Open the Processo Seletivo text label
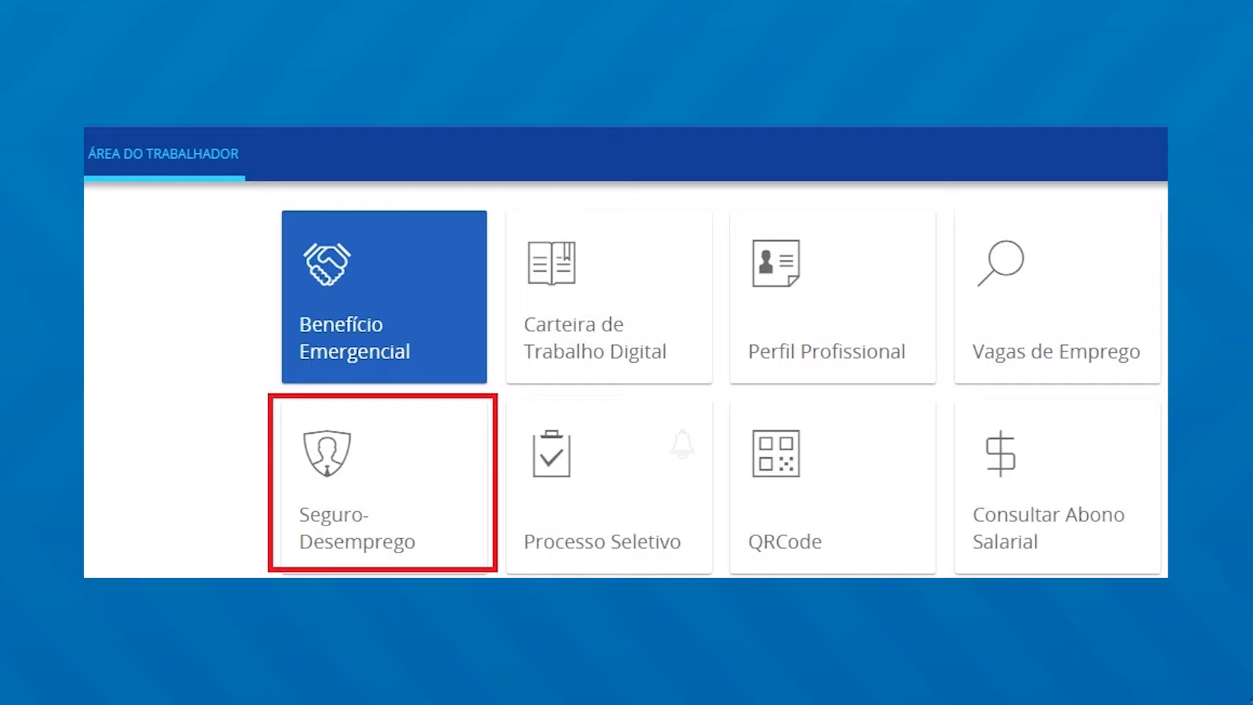 coord(602,542)
